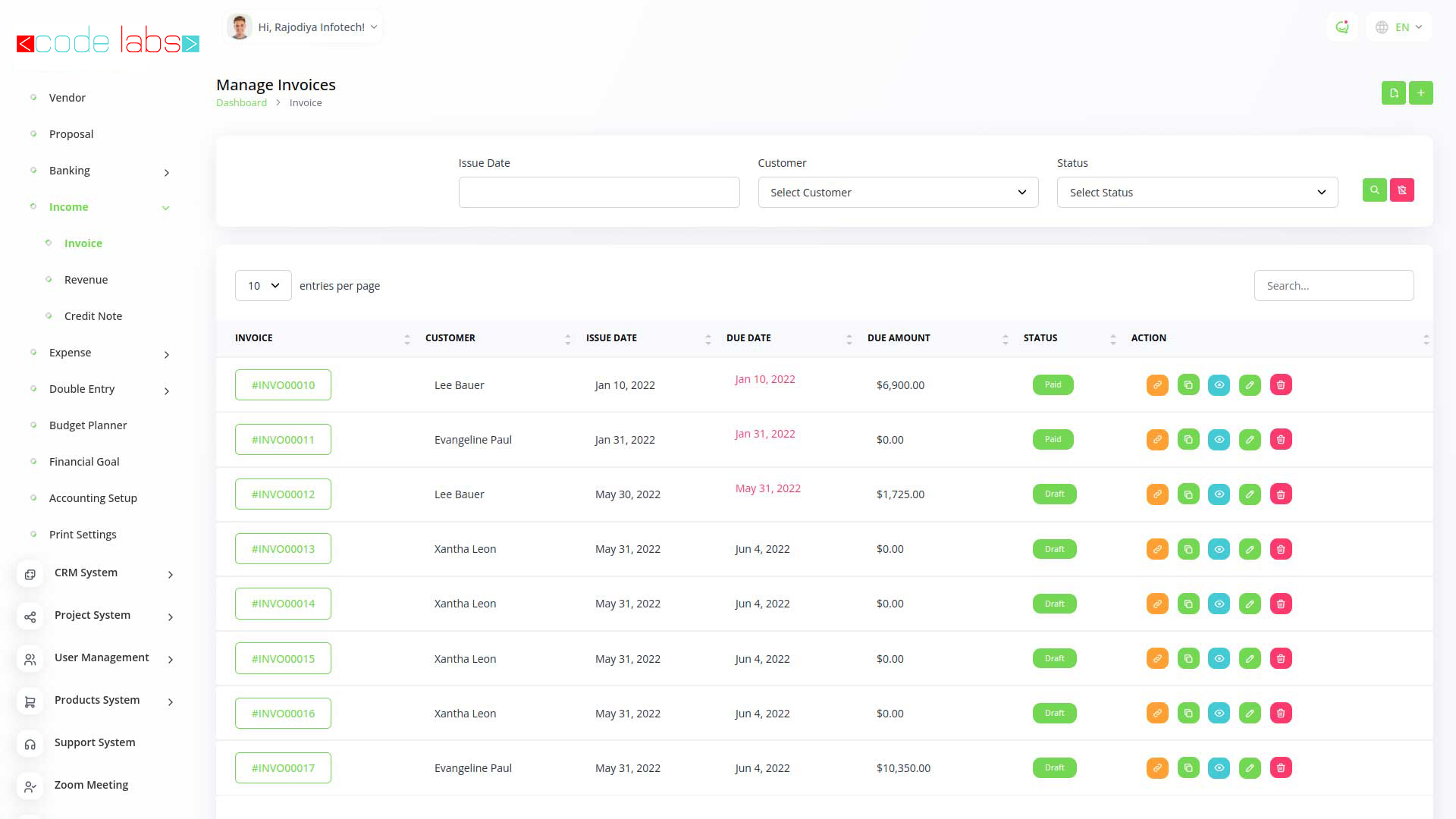Show invoice #INVO00016 details with the eye icon
The width and height of the screenshot is (1456, 819).
tap(1219, 714)
